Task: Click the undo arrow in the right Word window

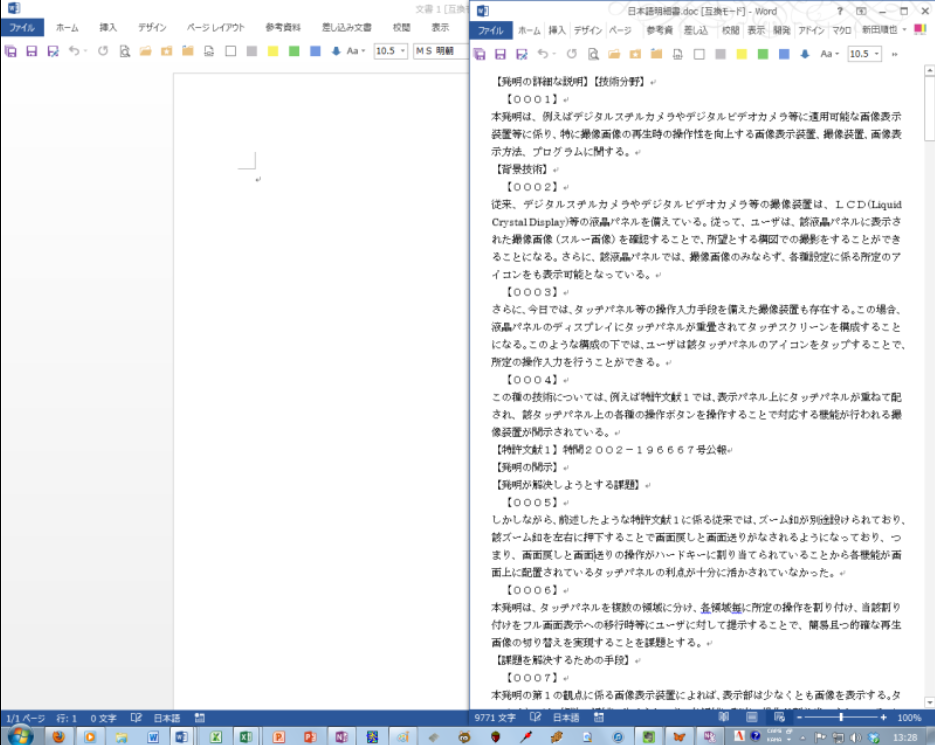Action: click(543, 54)
